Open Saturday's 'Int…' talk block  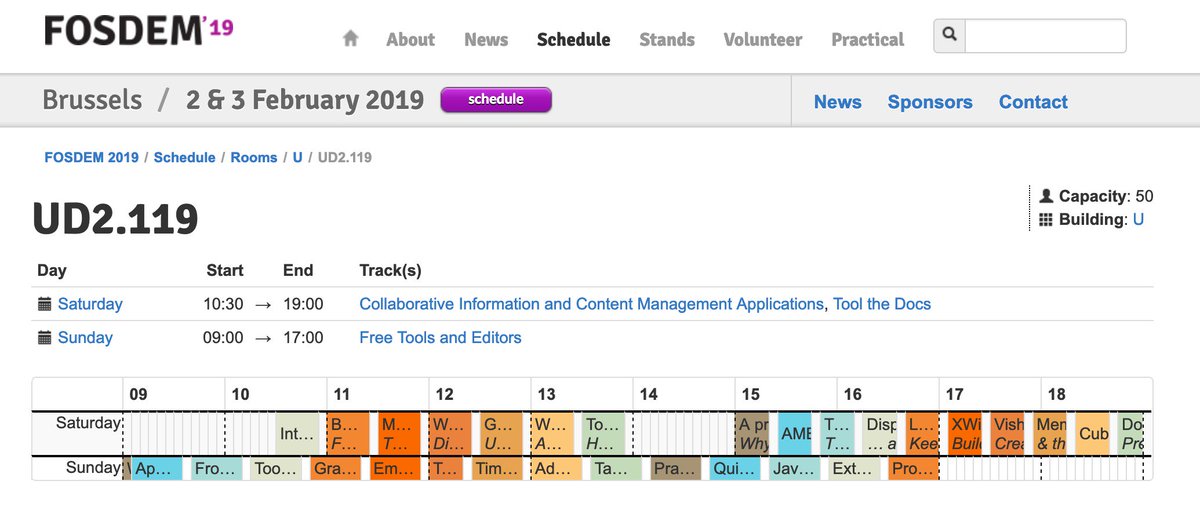click(x=297, y=434)
